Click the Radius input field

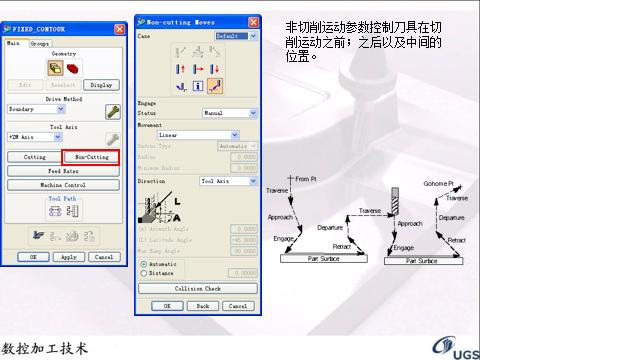(x=244, y=157)
